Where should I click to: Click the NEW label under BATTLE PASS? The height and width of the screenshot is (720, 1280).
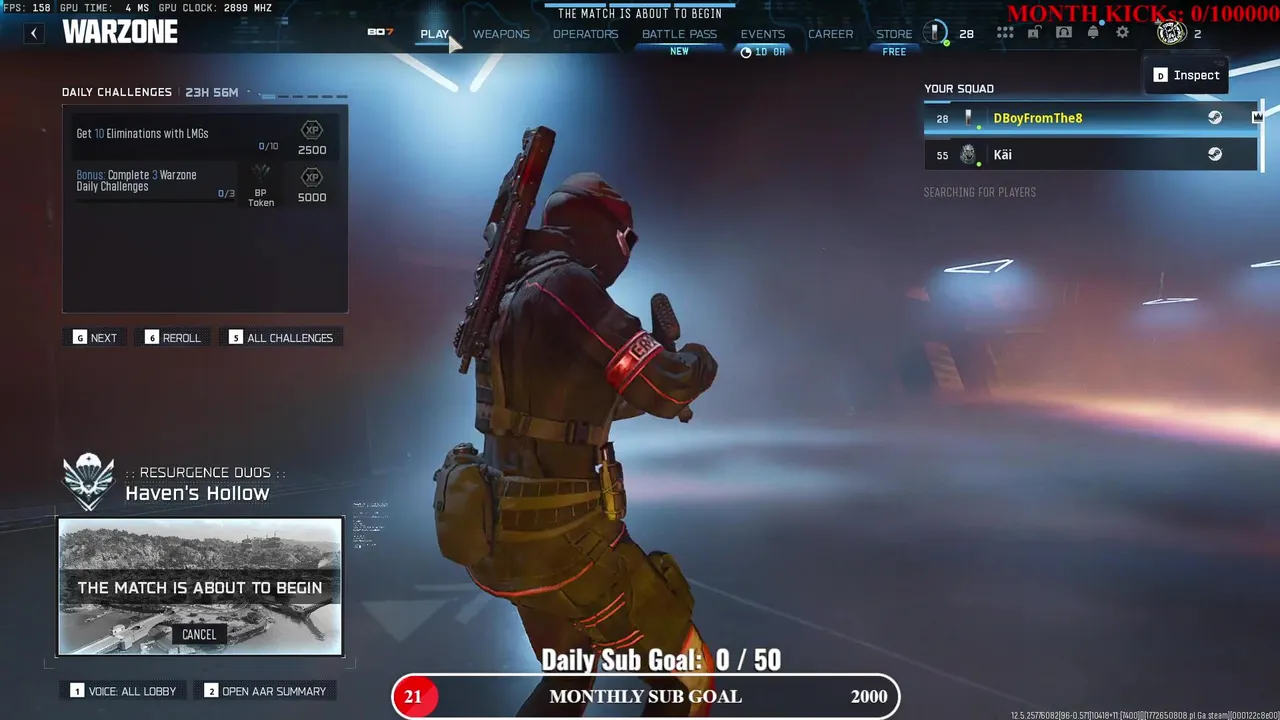click(679, 51)
